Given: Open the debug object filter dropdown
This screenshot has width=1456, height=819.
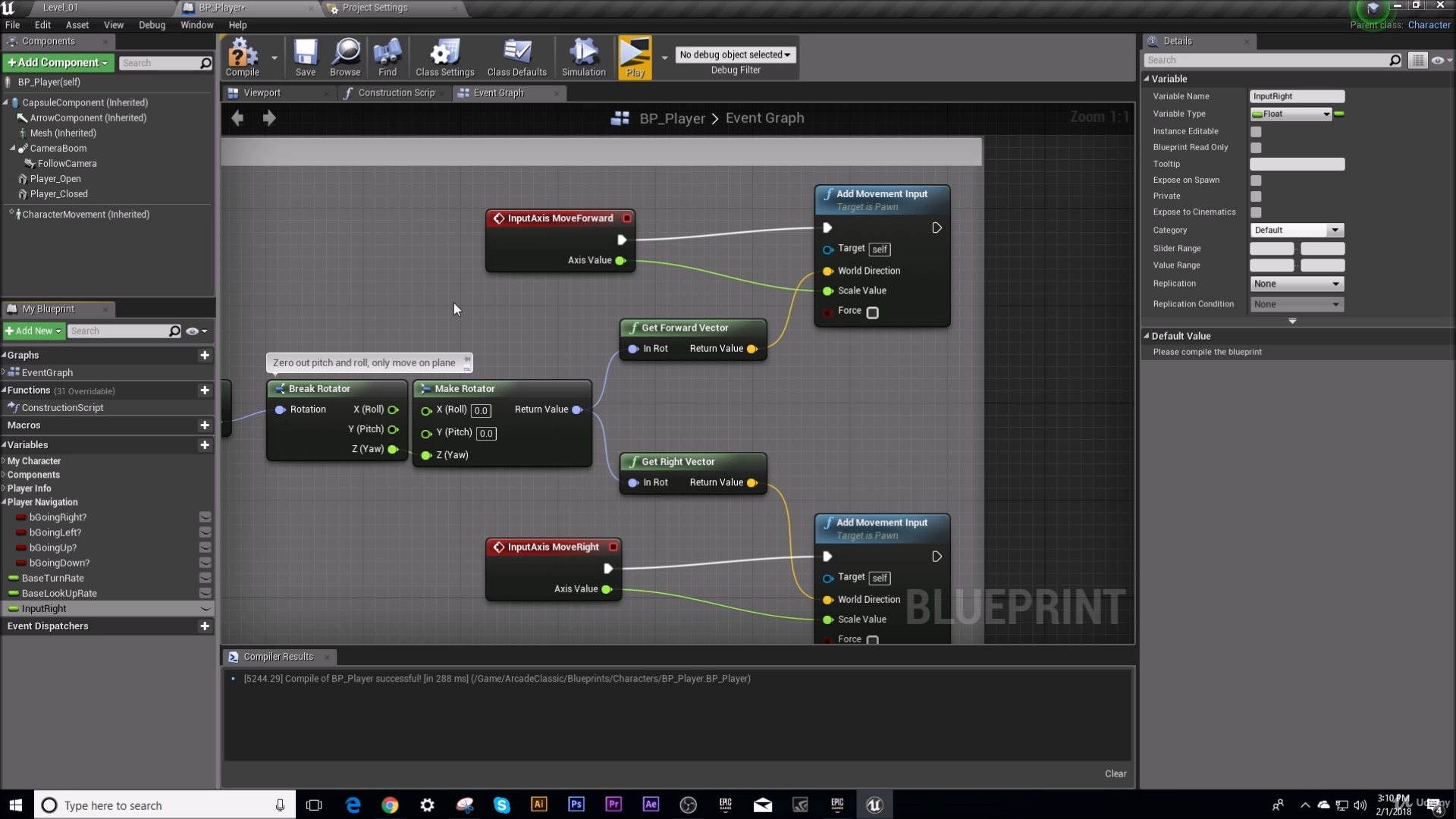Looking at the screenshot, I should click(734, 55).
